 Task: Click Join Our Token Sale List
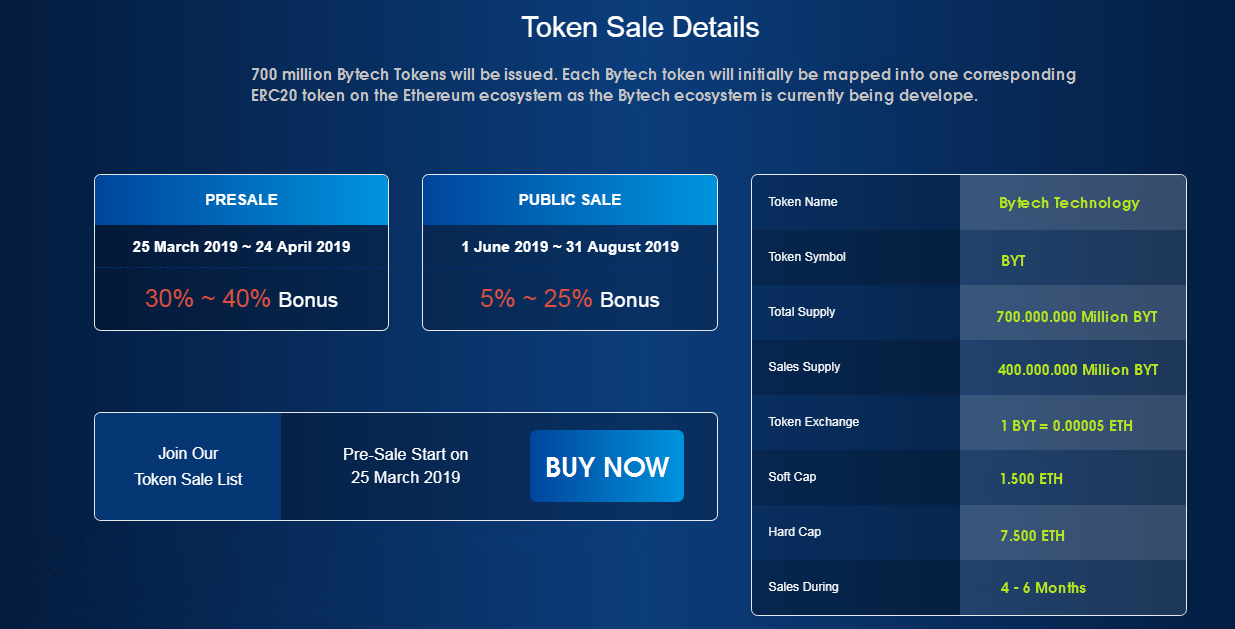pos(189,466)
